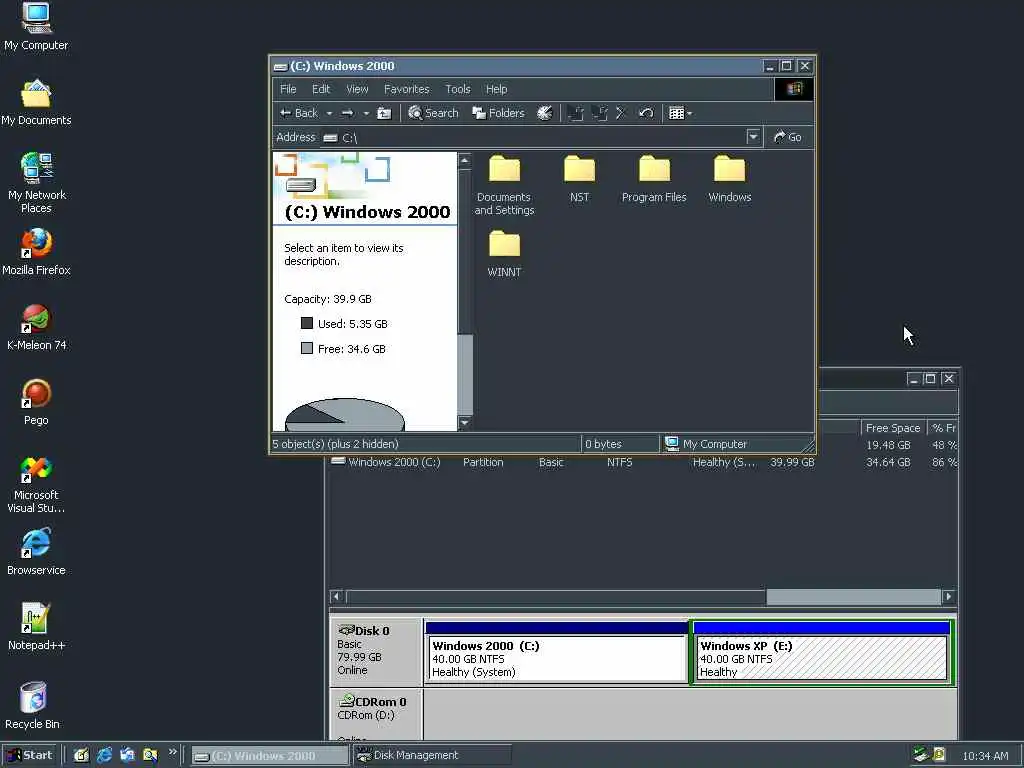Click the Notepad++ desktop shortcut
Screen dimensions: 1024x768
coord(36,628)
